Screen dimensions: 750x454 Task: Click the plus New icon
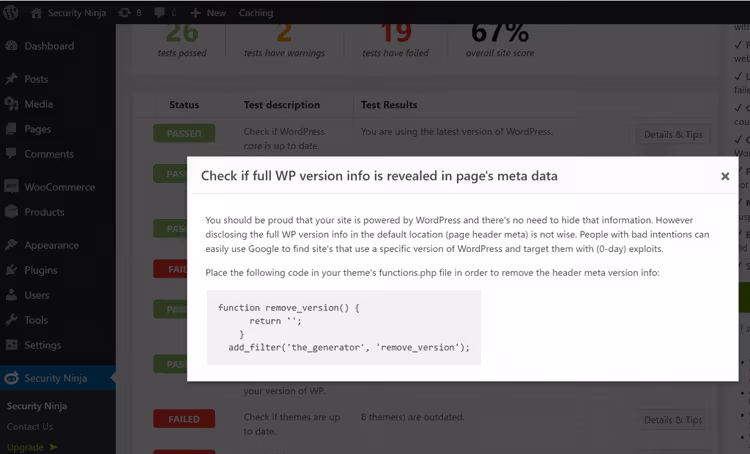[x=195, y=13]
